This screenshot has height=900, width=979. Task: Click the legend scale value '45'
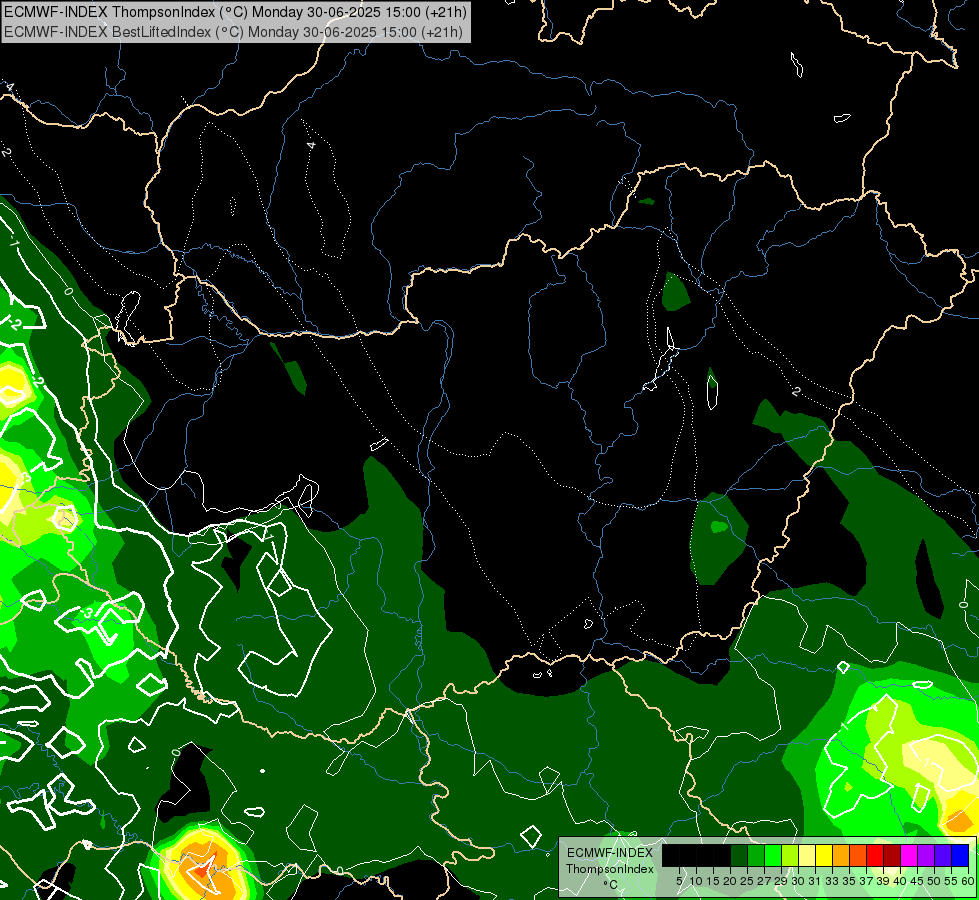click(x=918, y=881)
